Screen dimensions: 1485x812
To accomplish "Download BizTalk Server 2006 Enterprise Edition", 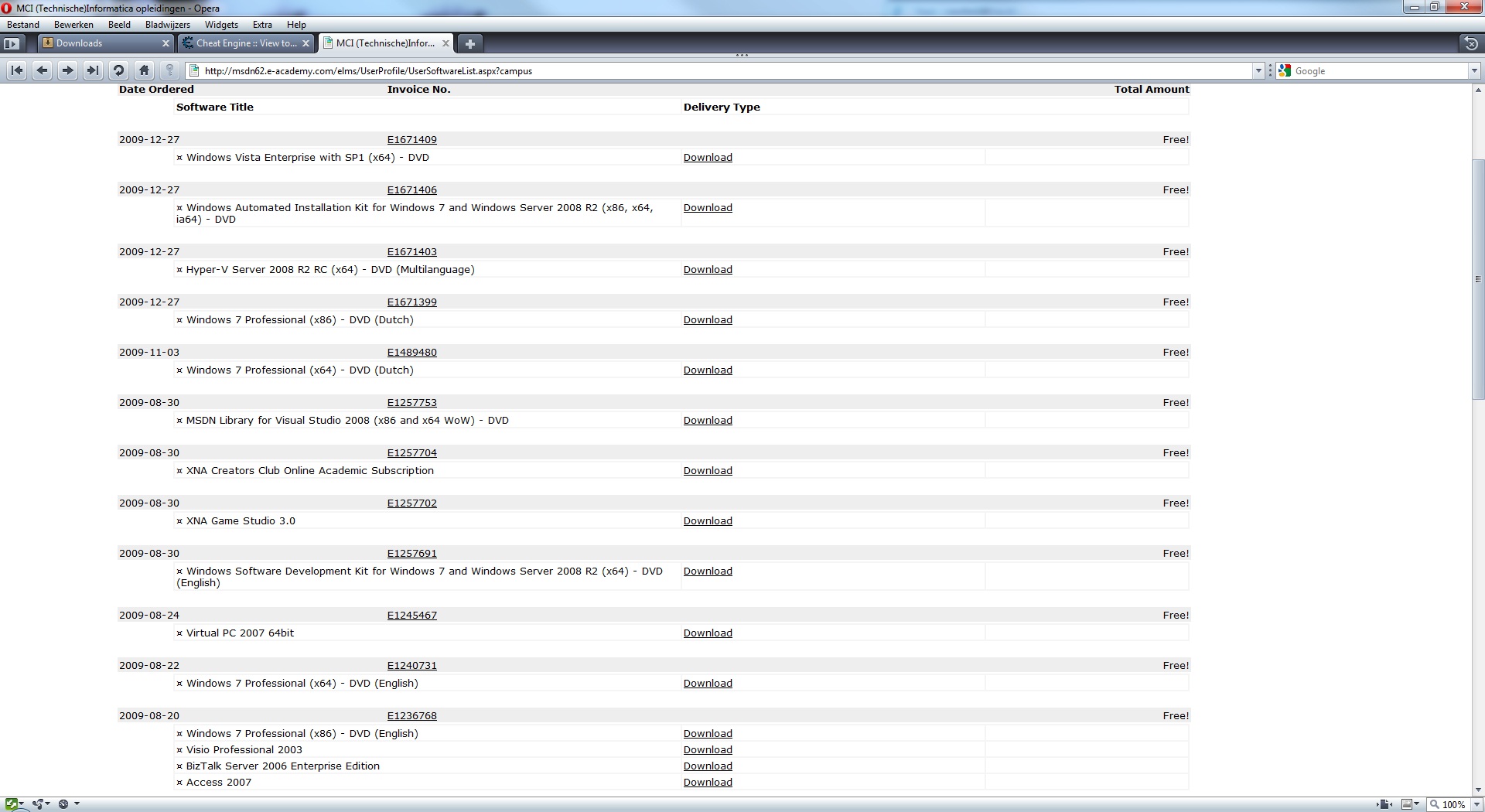I will 708,766.
